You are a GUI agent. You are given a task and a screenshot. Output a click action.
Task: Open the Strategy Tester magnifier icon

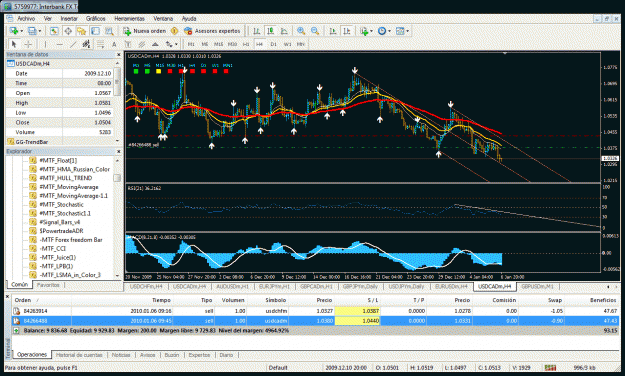pos(108,31)
